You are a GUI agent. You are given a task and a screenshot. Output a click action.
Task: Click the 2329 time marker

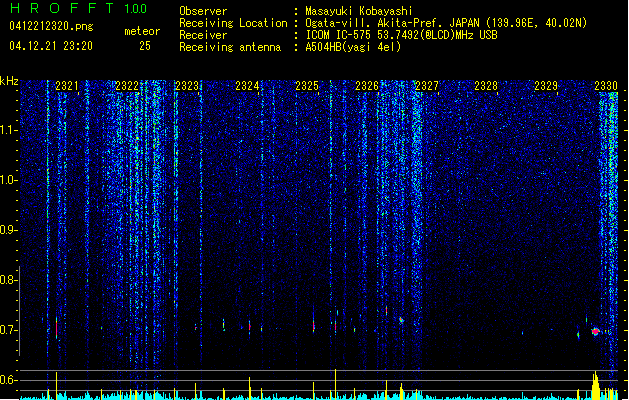pyautogui.click(x=546, y=86)
